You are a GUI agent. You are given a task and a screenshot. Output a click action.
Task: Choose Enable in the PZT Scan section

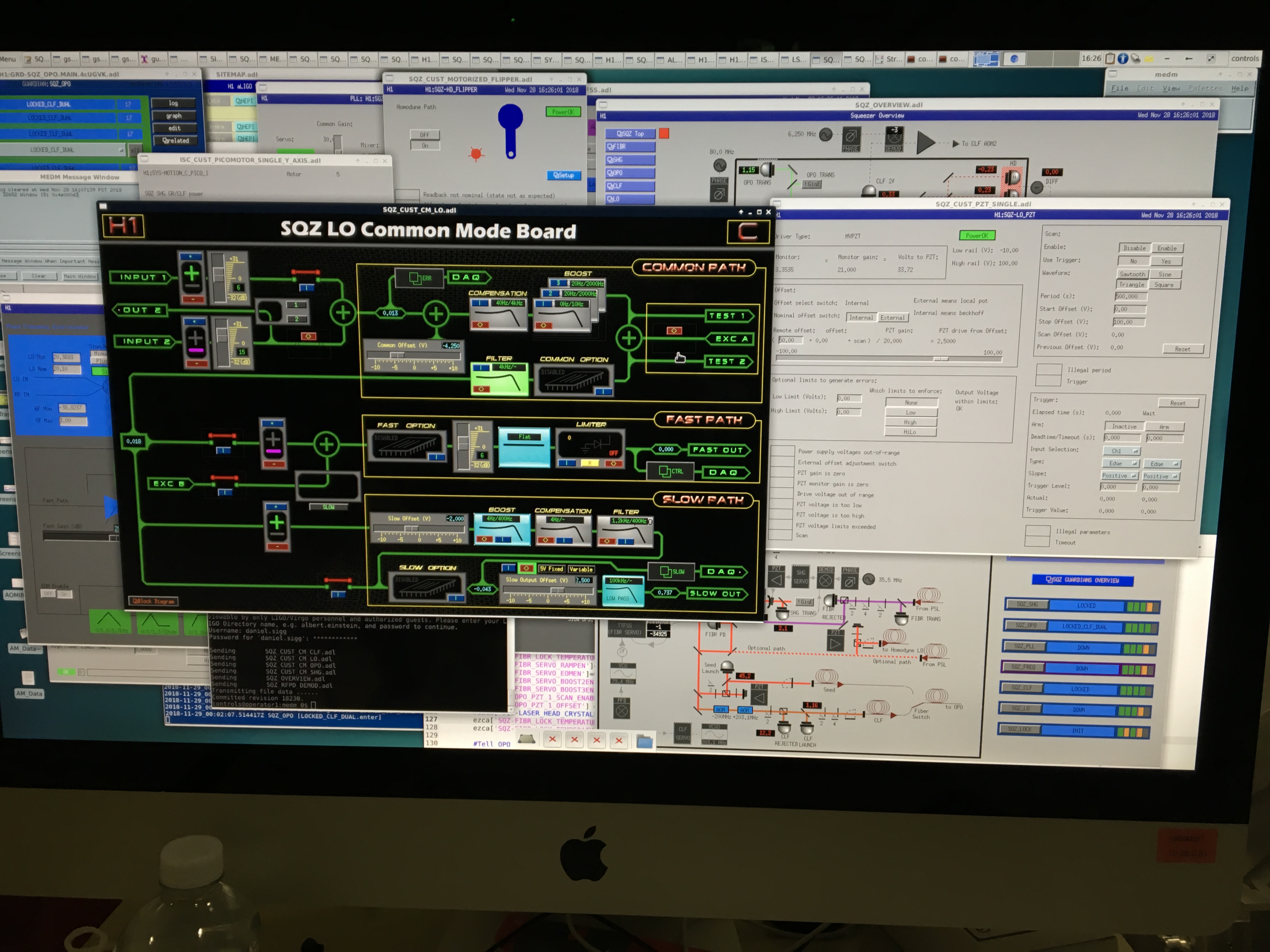point(1167,248)
